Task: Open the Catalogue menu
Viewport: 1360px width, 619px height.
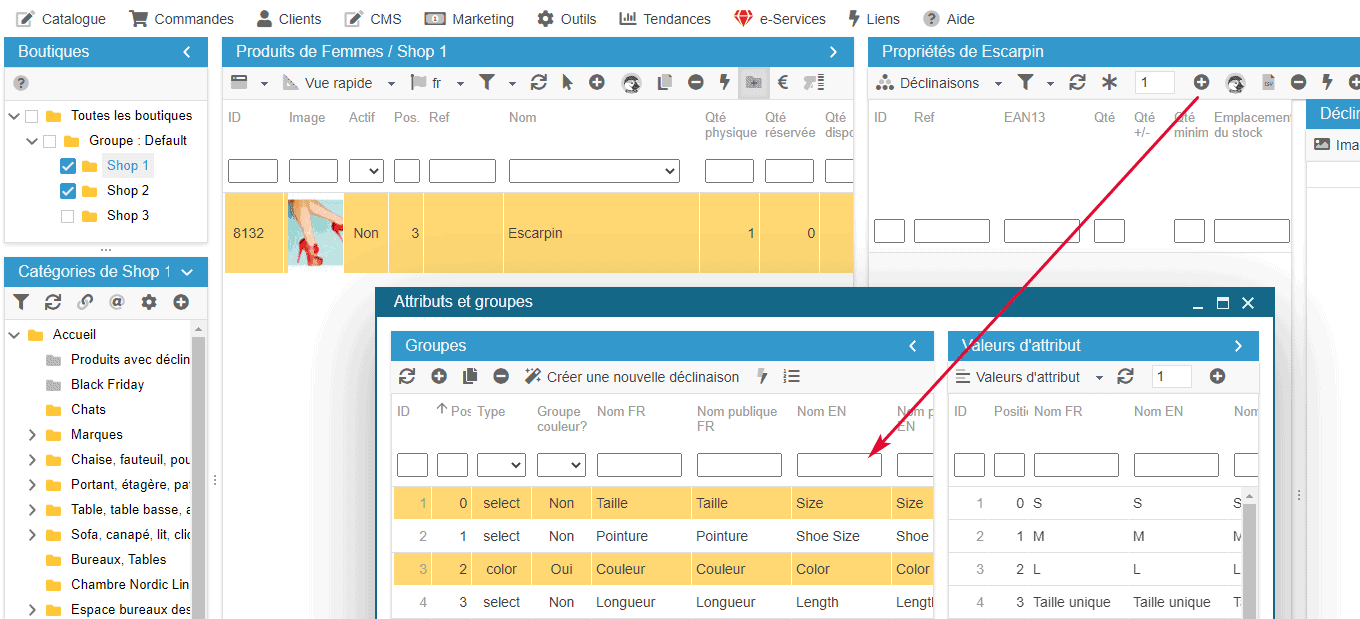Action: pyautogui.click(x=61, y=19)
